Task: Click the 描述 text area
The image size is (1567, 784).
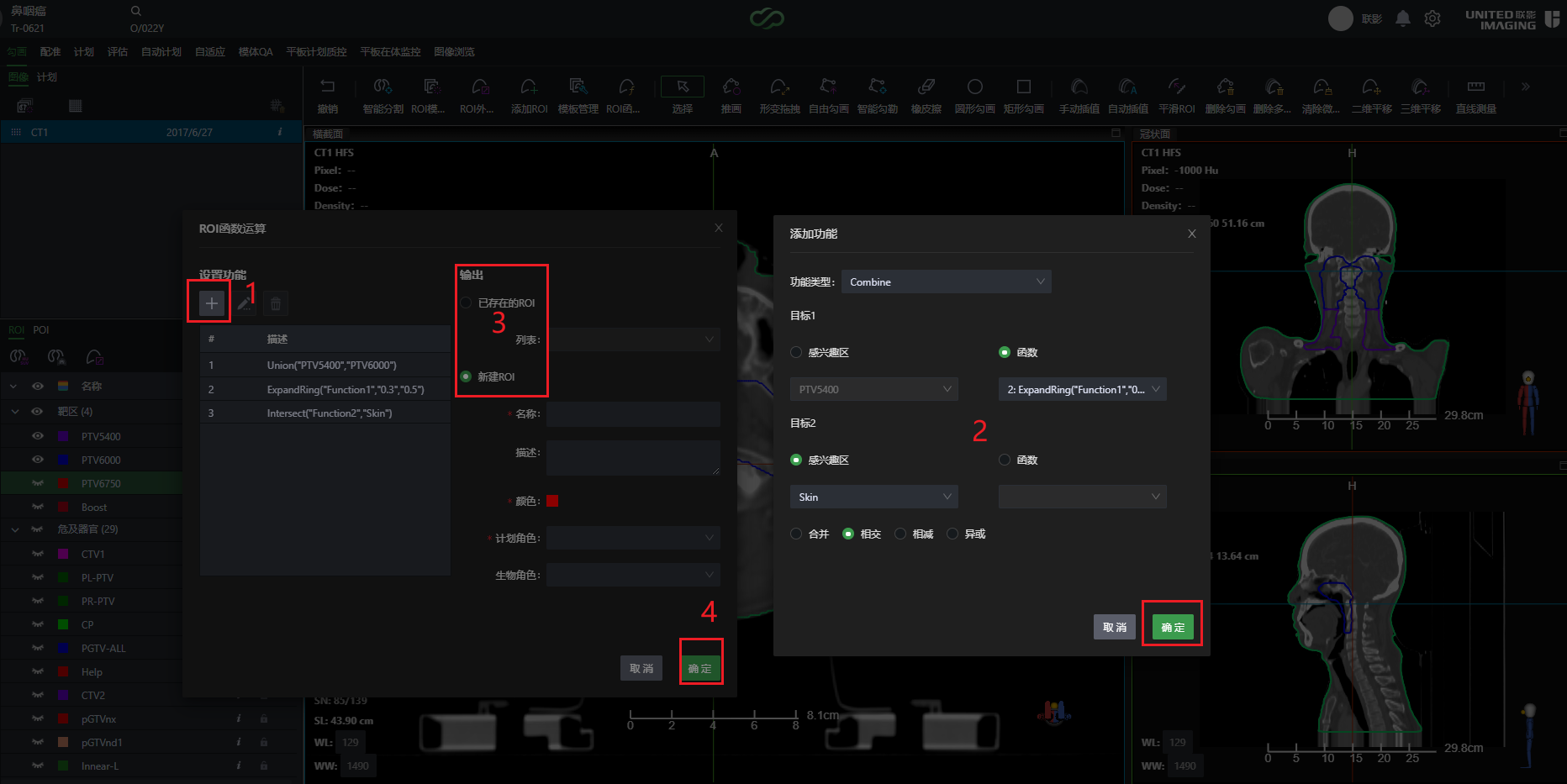Action: click(633, 457)
